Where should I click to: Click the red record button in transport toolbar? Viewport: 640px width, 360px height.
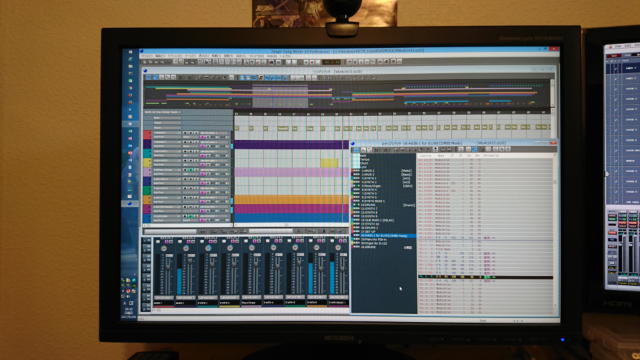[x=312, y=62]
